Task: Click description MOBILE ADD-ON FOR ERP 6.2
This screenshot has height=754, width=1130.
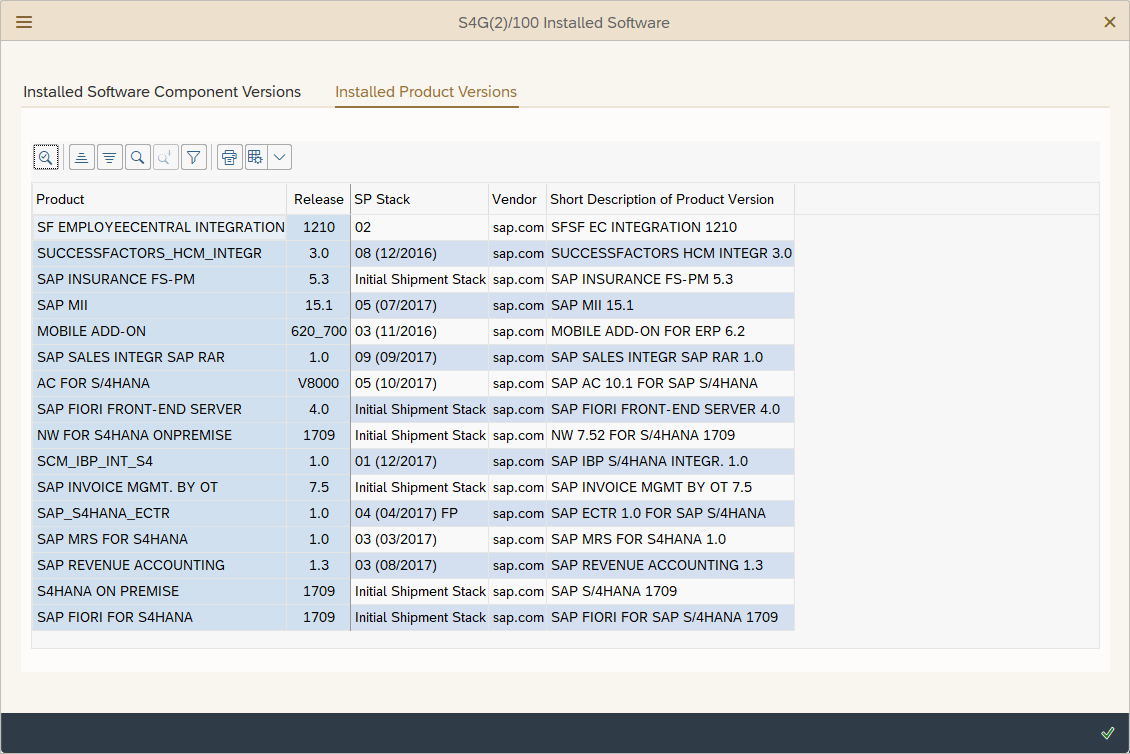Action: pyautogui.click(x=670, y=331)
